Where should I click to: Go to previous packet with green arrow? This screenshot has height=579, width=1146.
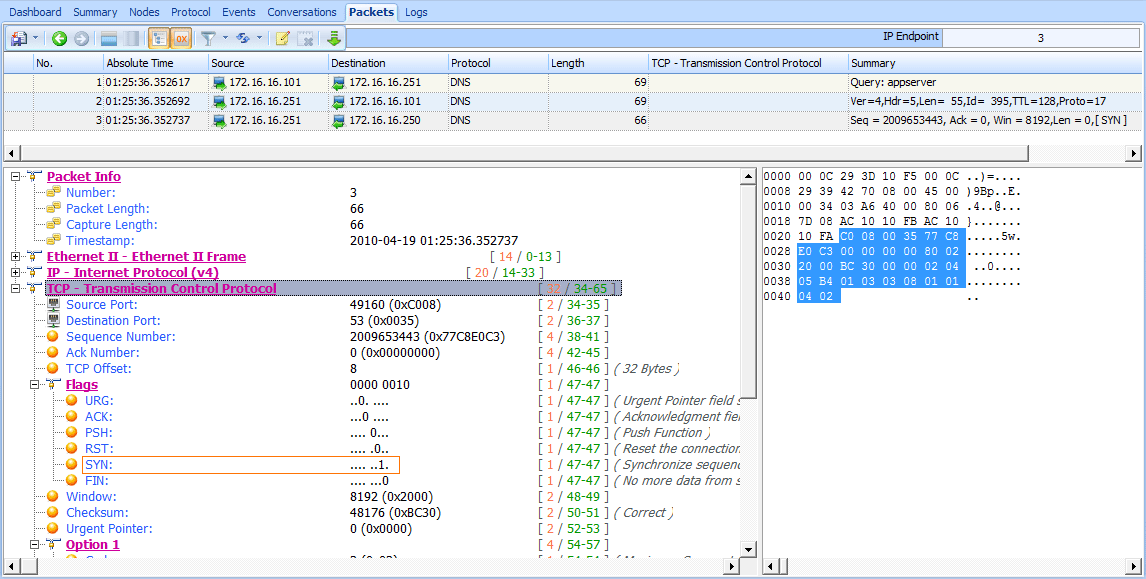click(x=59, y=39)
